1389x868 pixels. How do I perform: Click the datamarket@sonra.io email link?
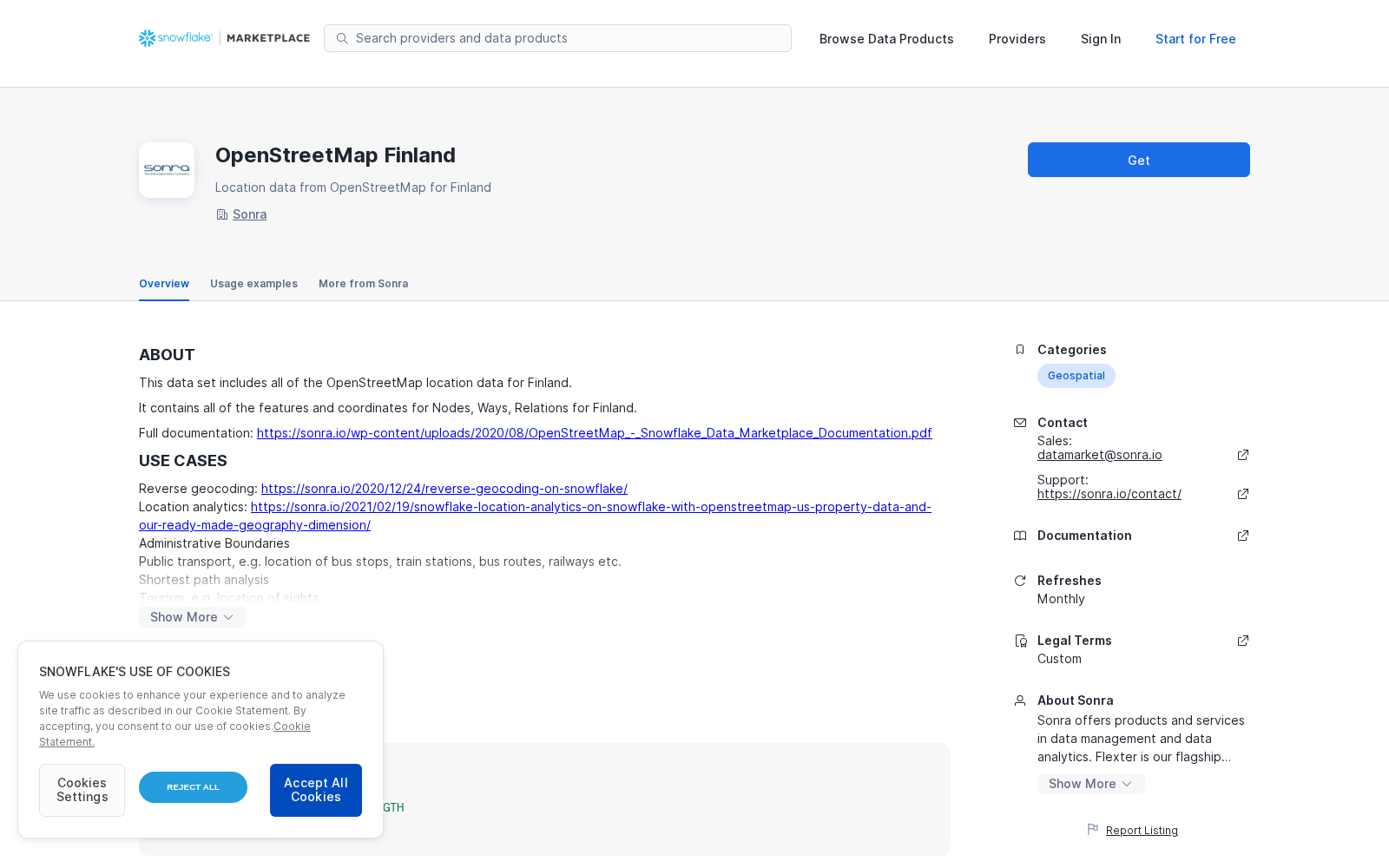coord(1100,455)
